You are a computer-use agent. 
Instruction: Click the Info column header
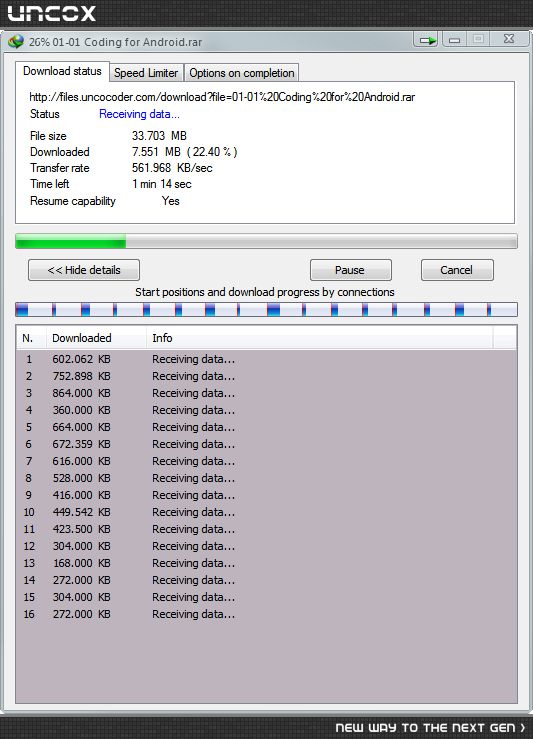320,338
